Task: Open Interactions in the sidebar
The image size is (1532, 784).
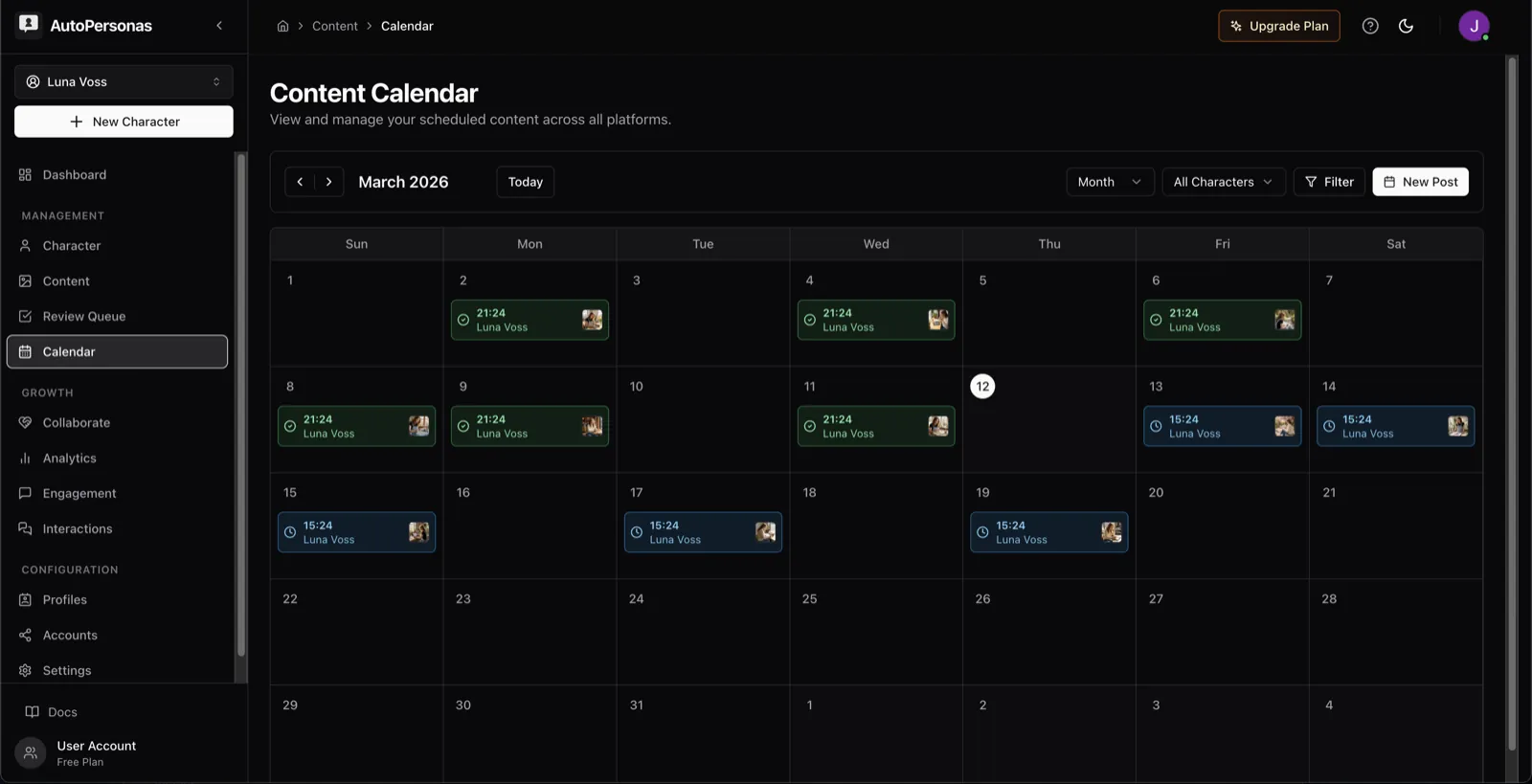Action: tap(117, 529)
